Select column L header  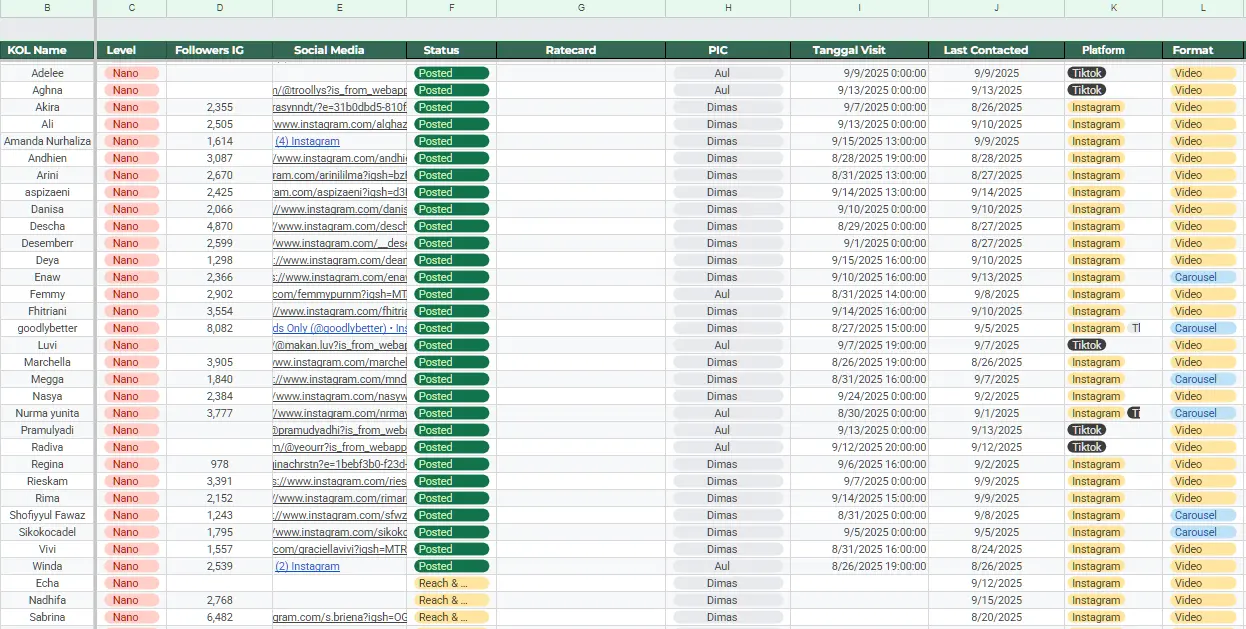pos(1204,8)
